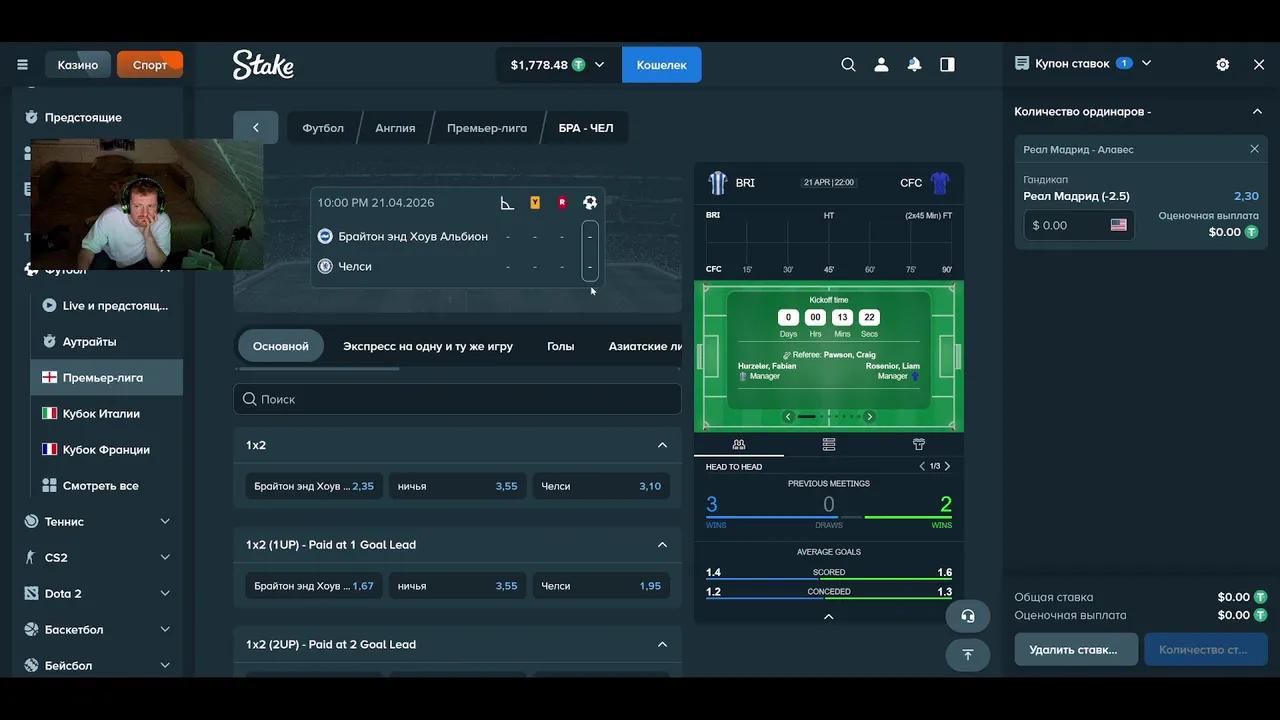Select the Голы market tab

560,346
